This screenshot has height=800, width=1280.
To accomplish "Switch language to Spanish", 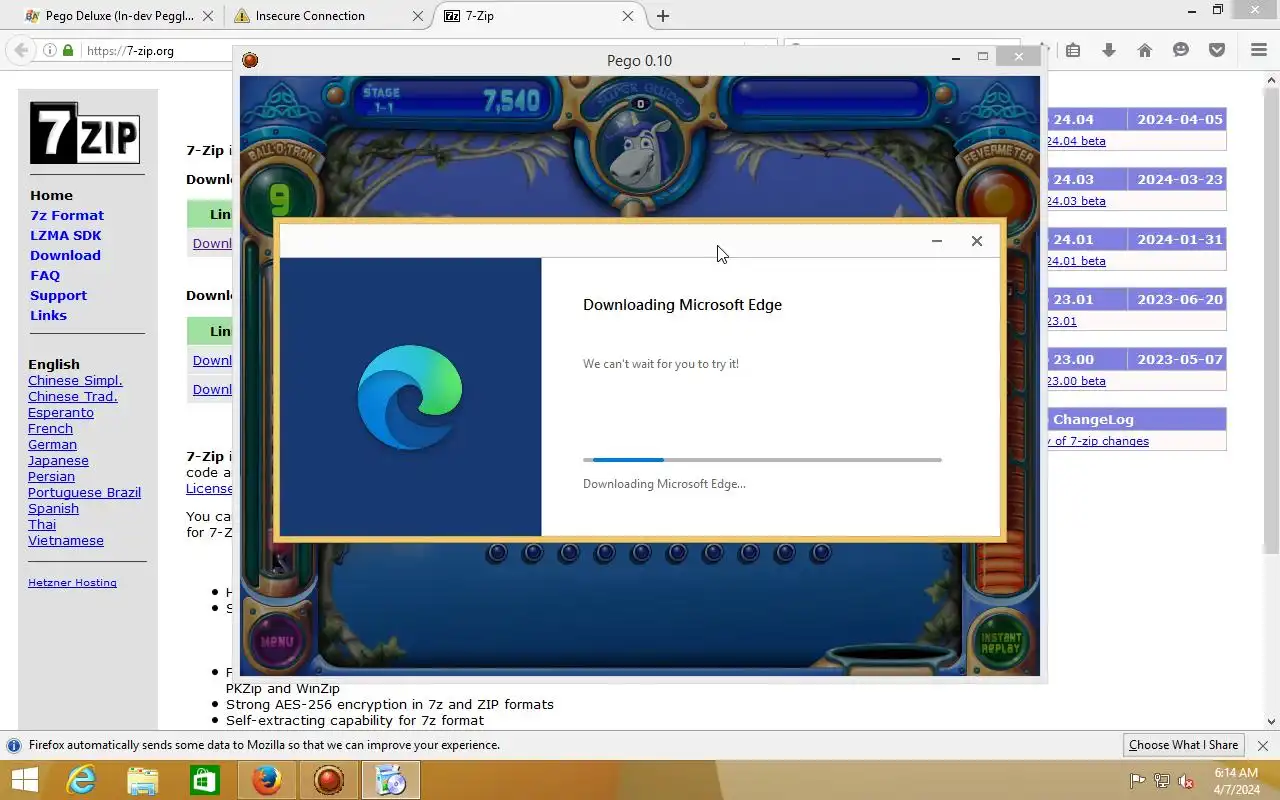I will [53, 508].
